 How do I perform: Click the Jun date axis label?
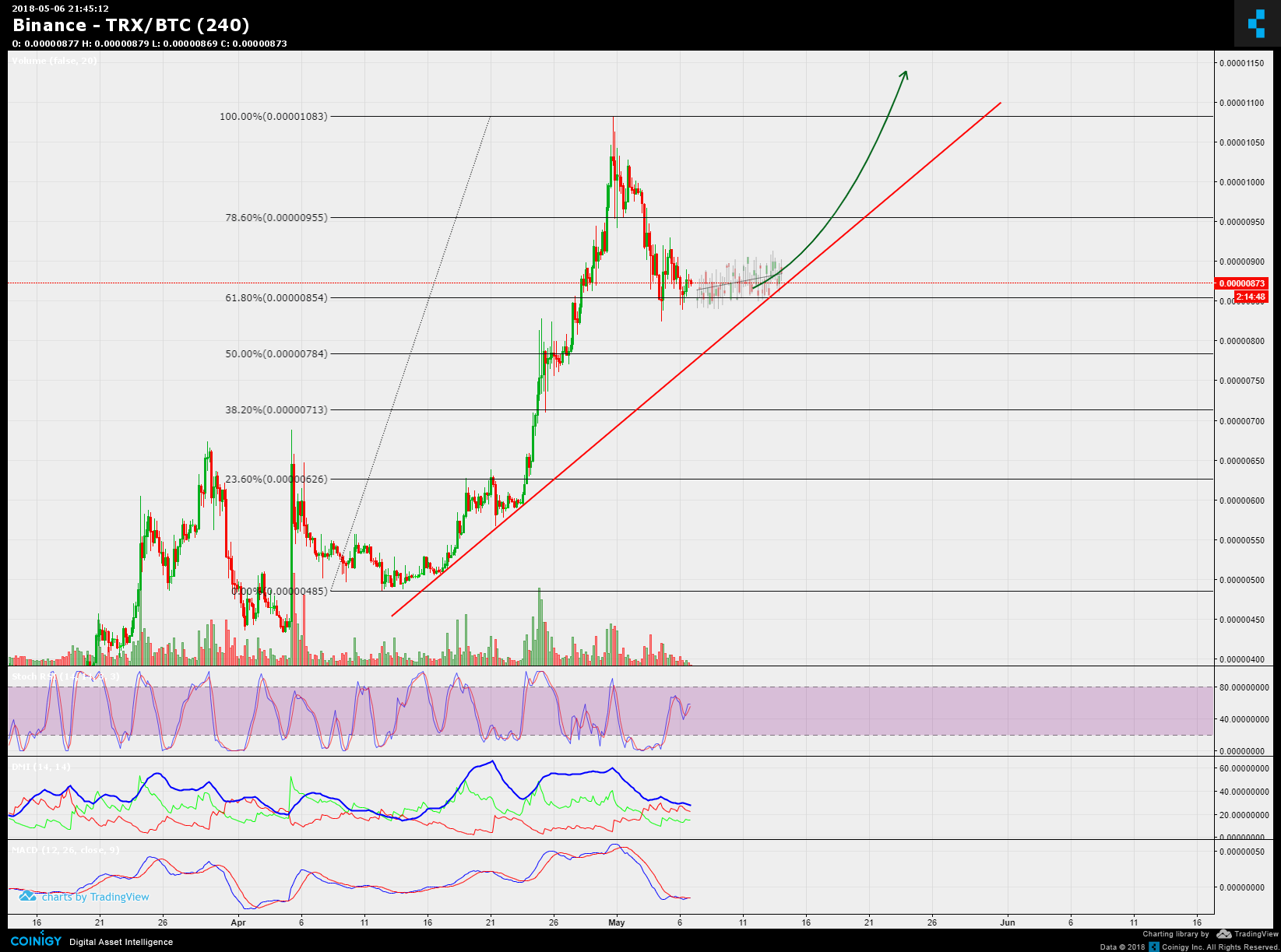(x=1008, y=922)
